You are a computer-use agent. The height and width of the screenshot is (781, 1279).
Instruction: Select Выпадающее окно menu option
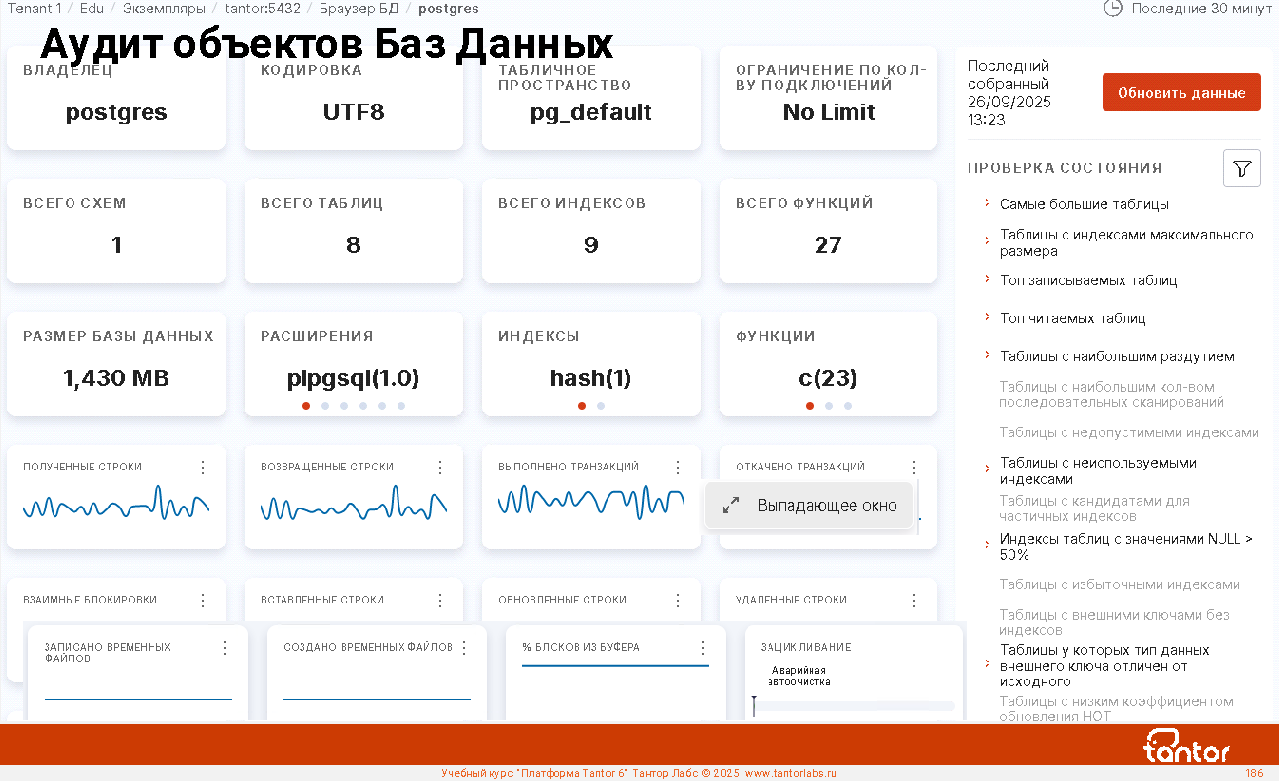(x=826, y=505)
